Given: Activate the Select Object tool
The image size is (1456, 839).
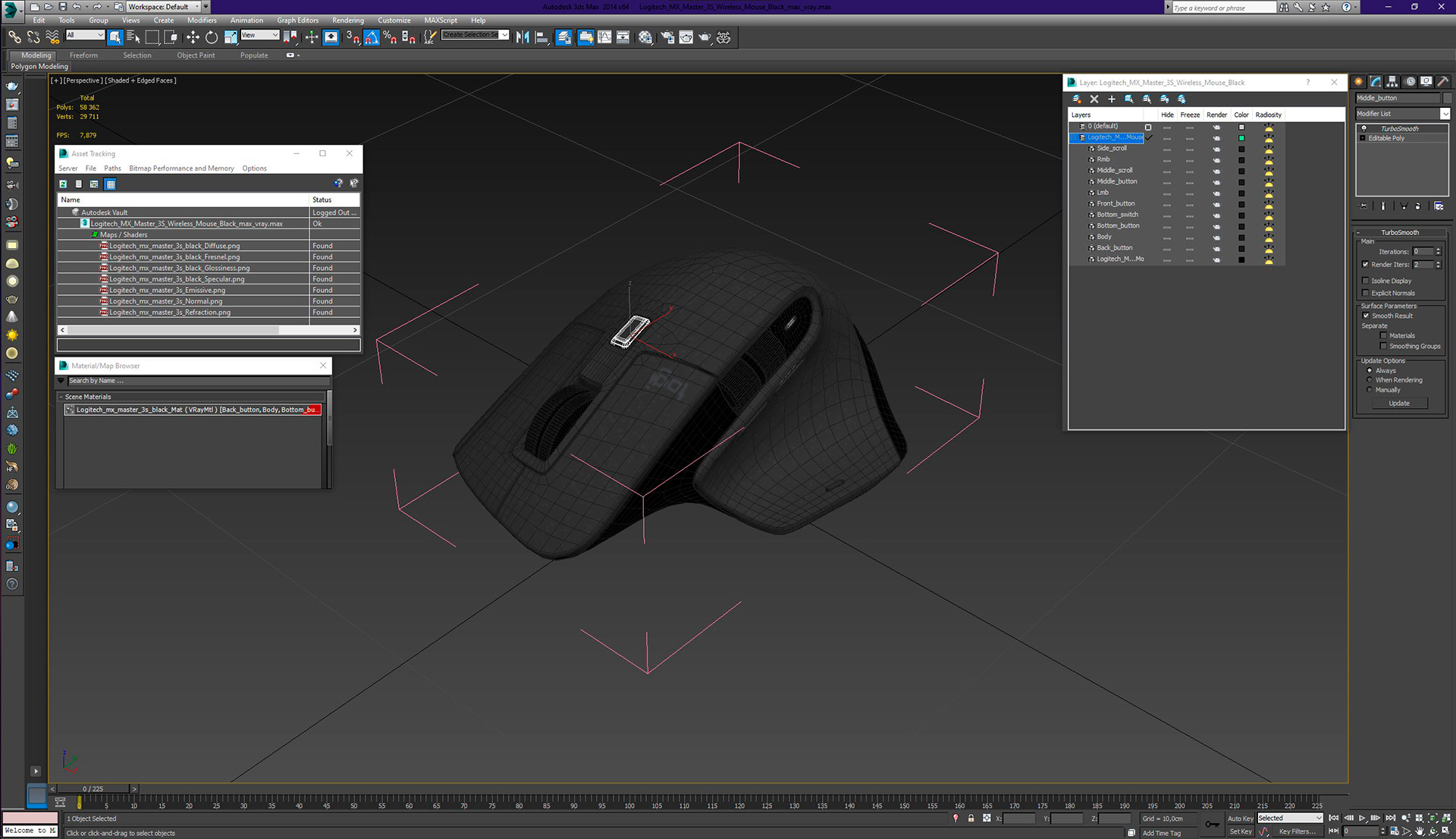Looking at the screenshot, I should (x=115, y=37).
